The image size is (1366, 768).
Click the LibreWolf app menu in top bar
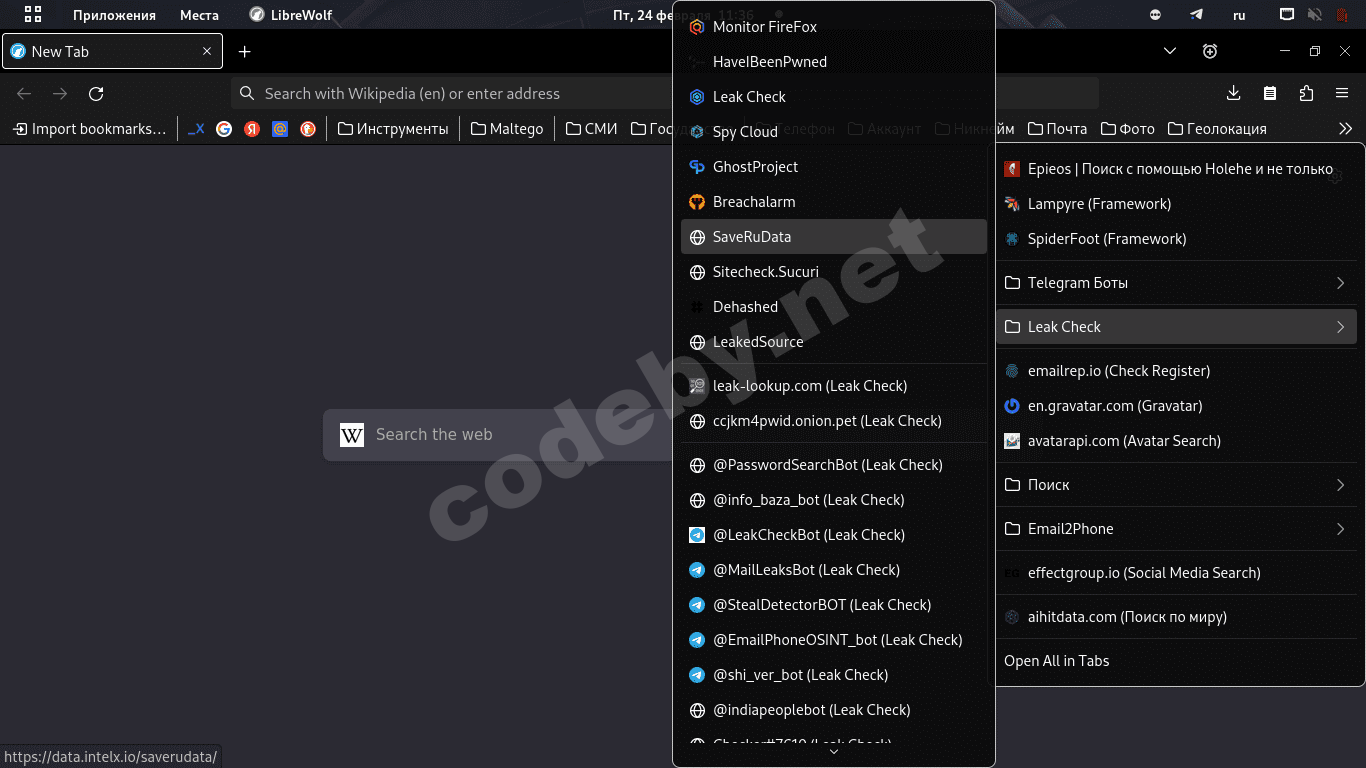tap(291, 15)
